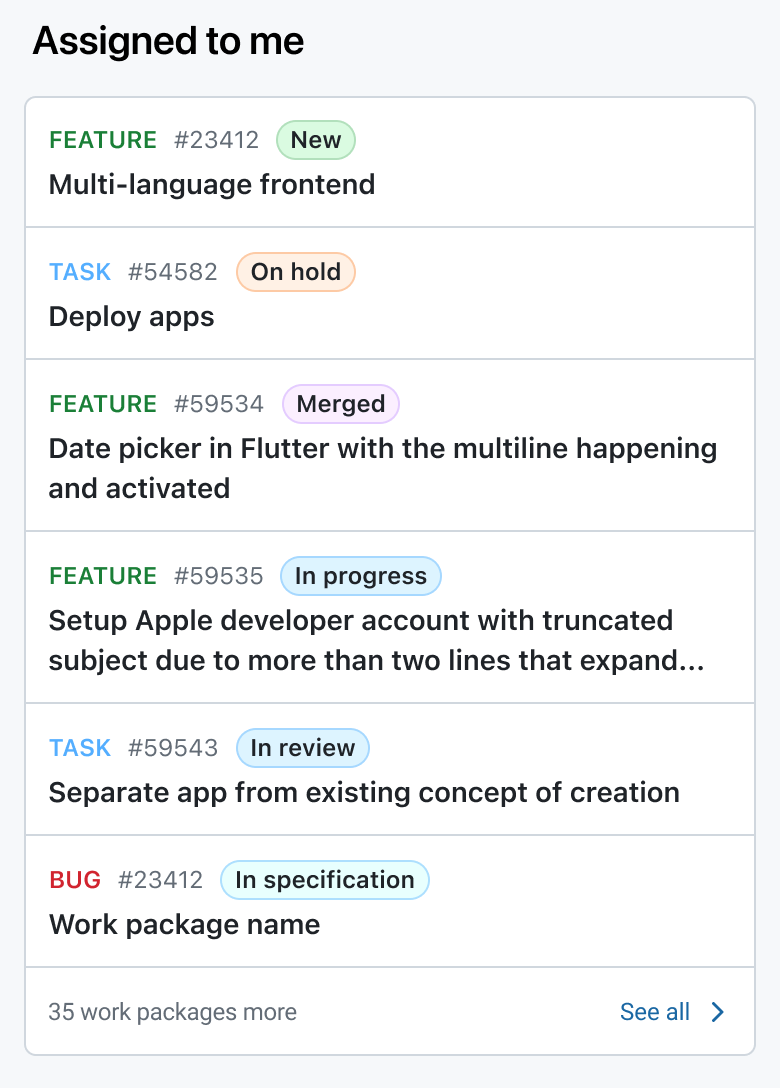
Task: Click the BUG type label on #23412
Action: [x=75, y=880]
